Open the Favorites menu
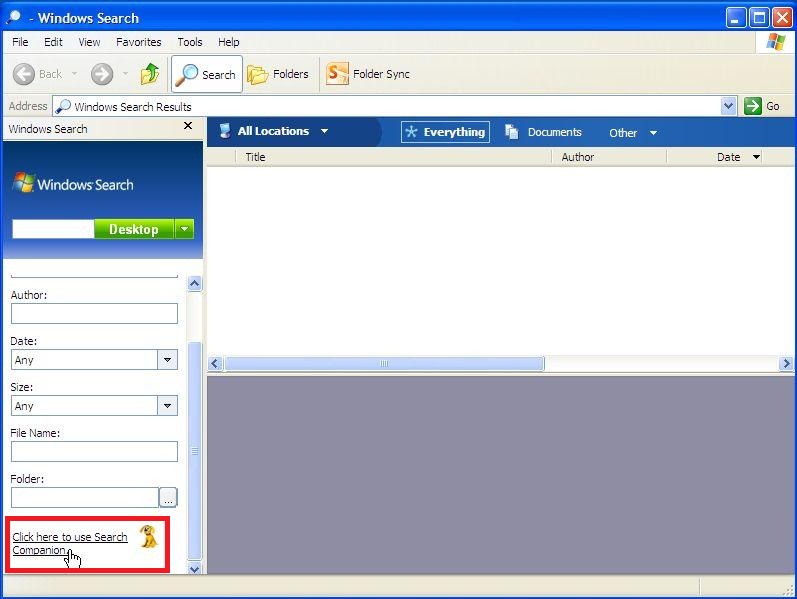This screenshot has width=797, height=599. click(138, 42)
